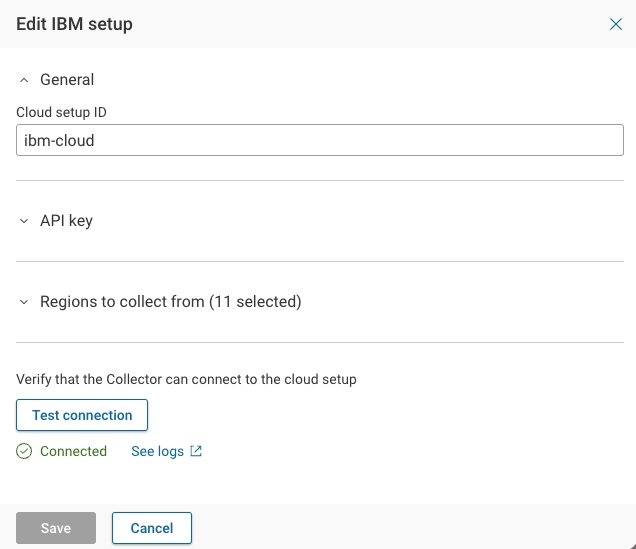Expand the Regions to collect from chevron
Screen dimensions: 636x549
(24, 302)
